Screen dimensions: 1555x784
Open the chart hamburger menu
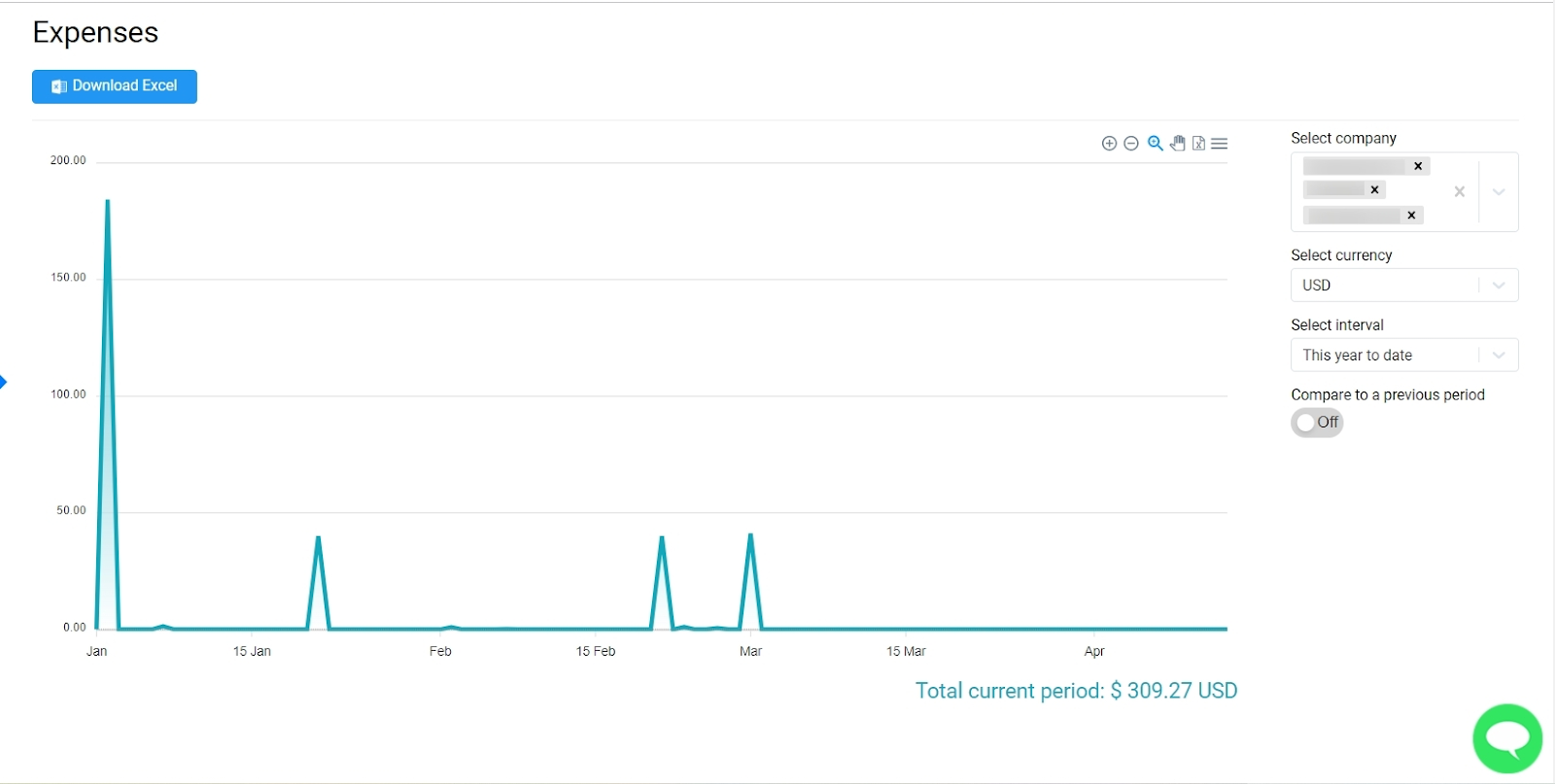1220,144
